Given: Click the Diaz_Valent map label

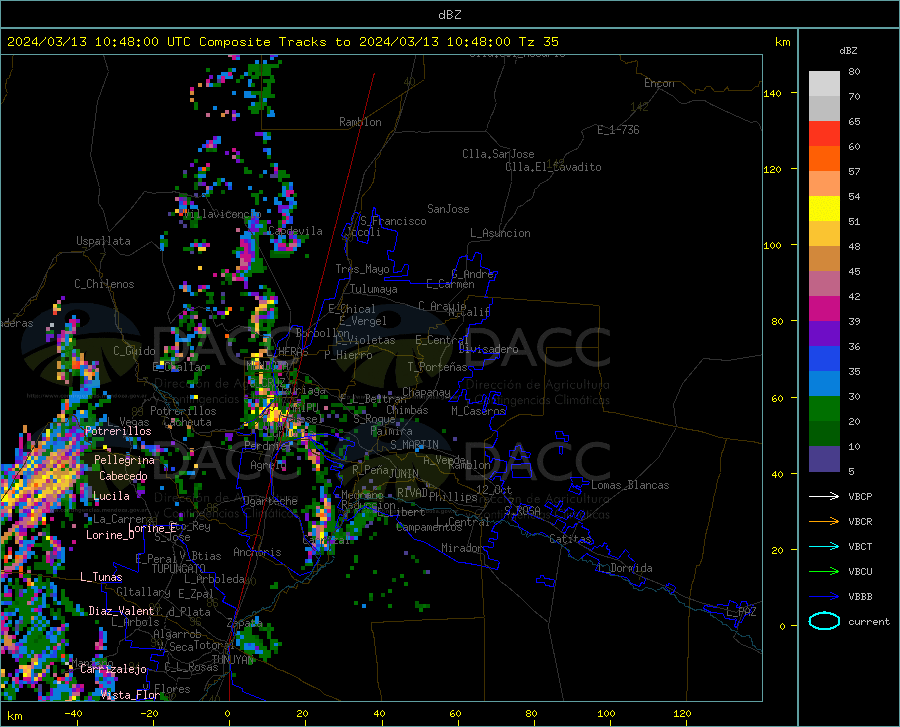Looking at the screenshot, I should pyautogui.click(x=121, y=611).
